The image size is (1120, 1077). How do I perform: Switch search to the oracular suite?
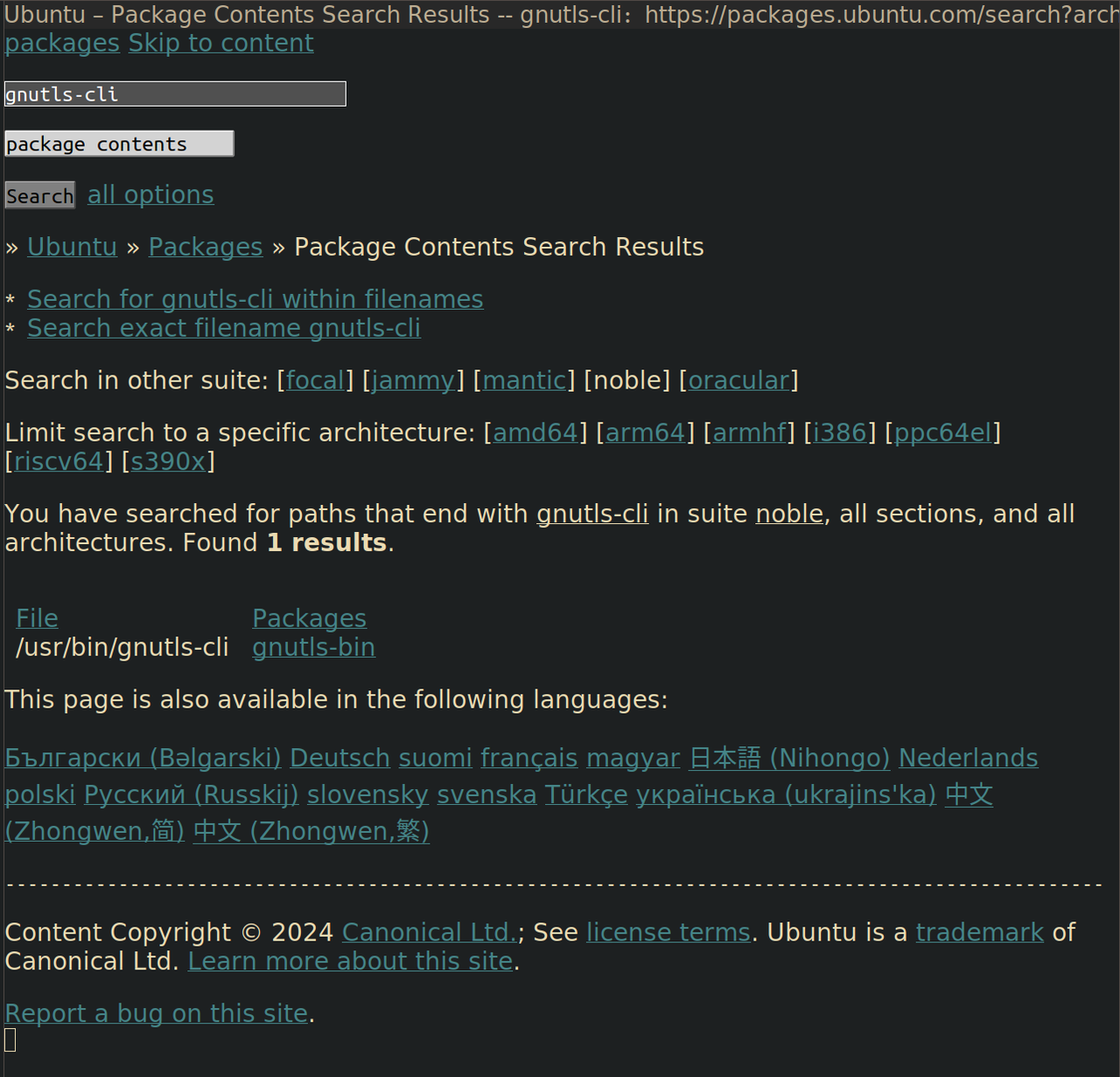pyautogui.click(x=738, y=381)
